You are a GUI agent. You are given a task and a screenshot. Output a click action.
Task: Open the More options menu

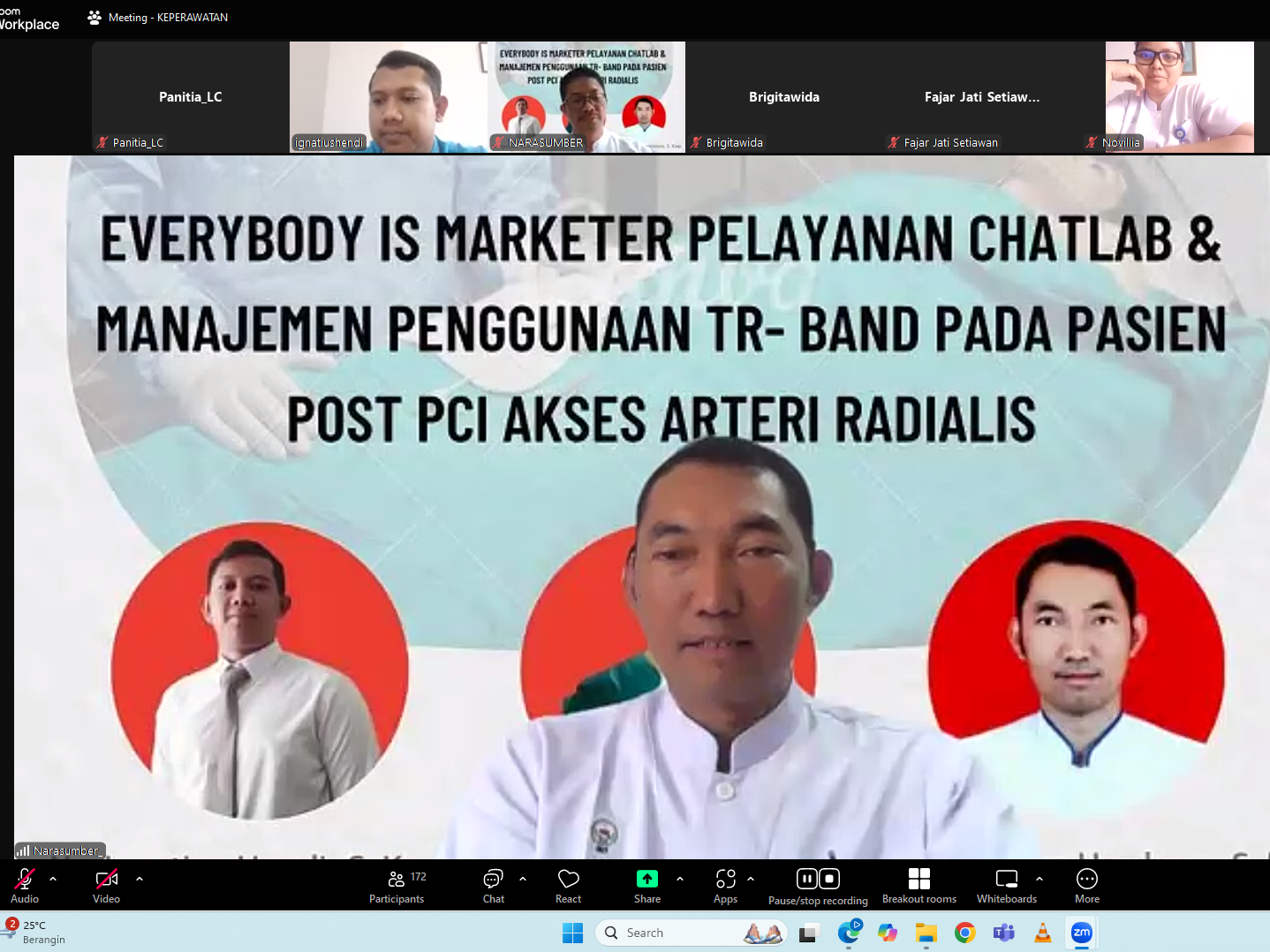pos(1086,886)
